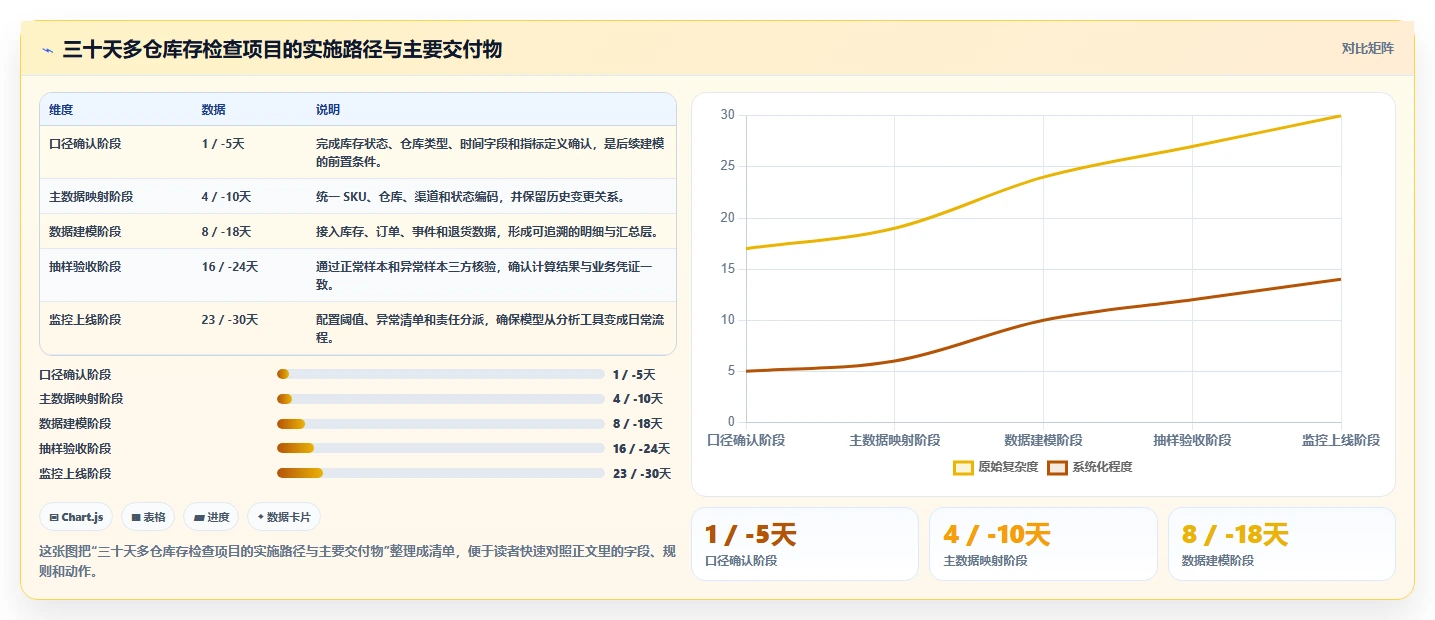1435x620 pixels.
Task: Click the 表格 tag chip
Action: pos(148,517)
